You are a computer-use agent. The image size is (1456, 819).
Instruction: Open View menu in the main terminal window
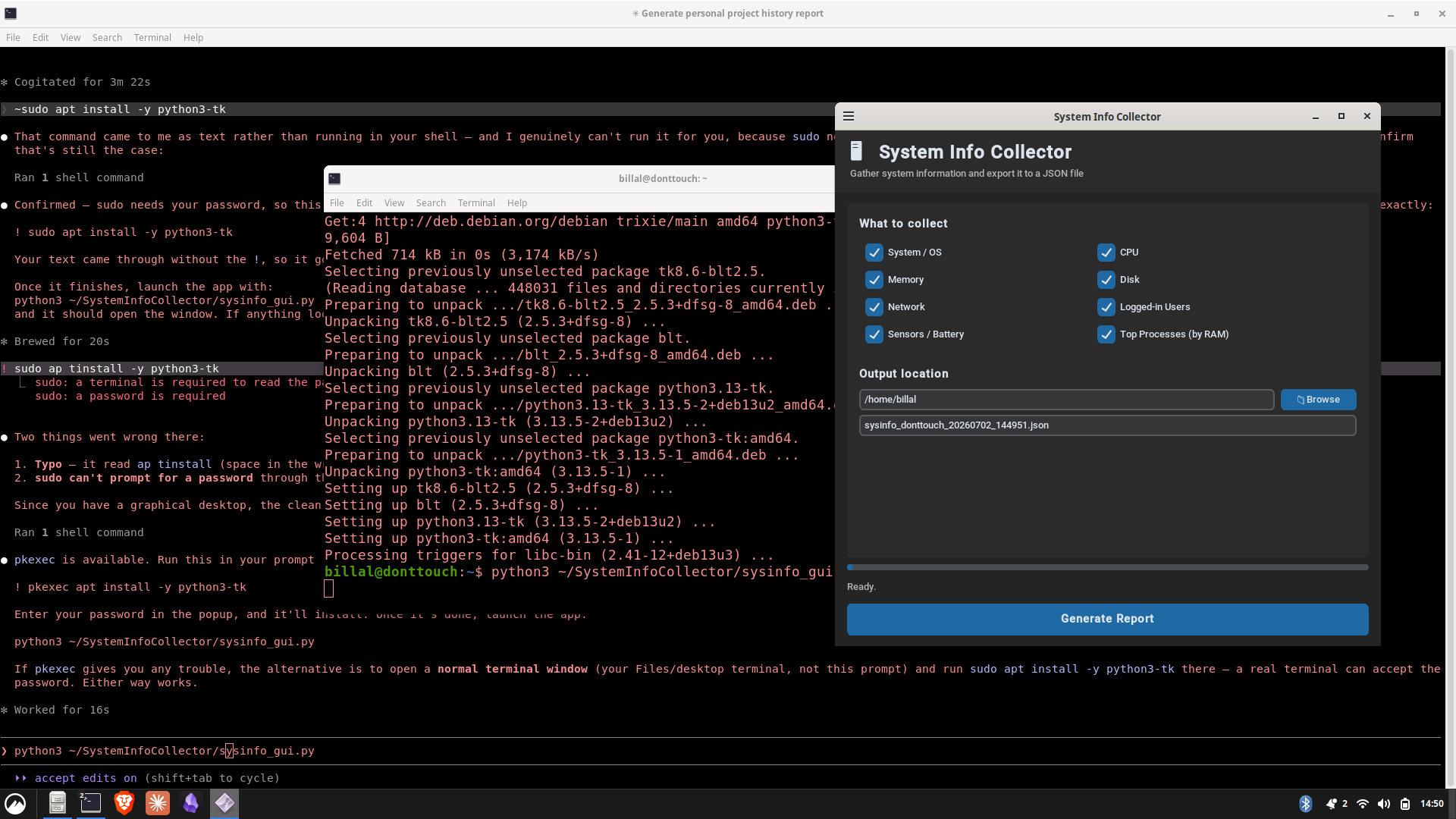(x=71, y=37)
